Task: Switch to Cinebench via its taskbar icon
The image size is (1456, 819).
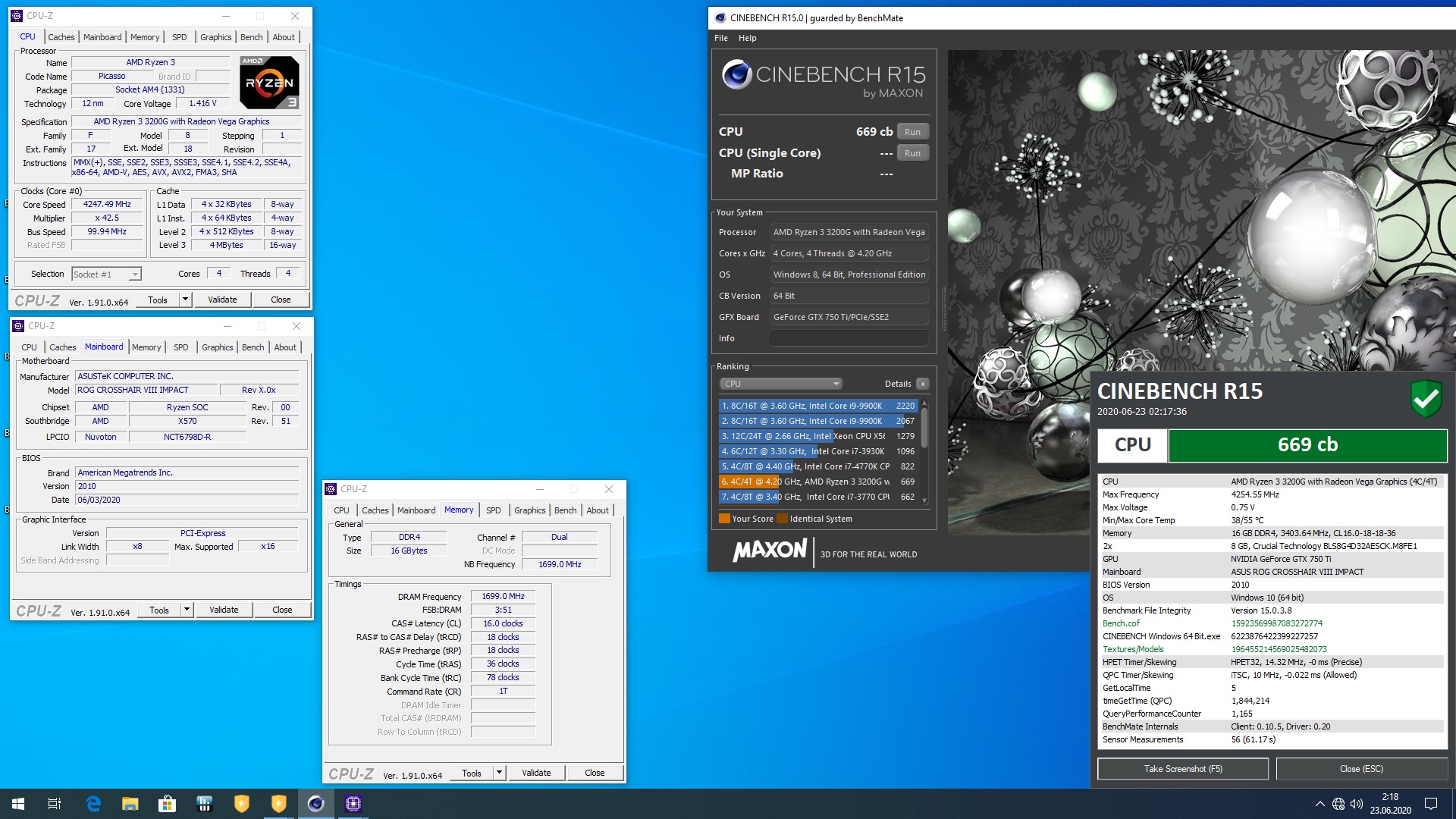Action: click(316, 804)
